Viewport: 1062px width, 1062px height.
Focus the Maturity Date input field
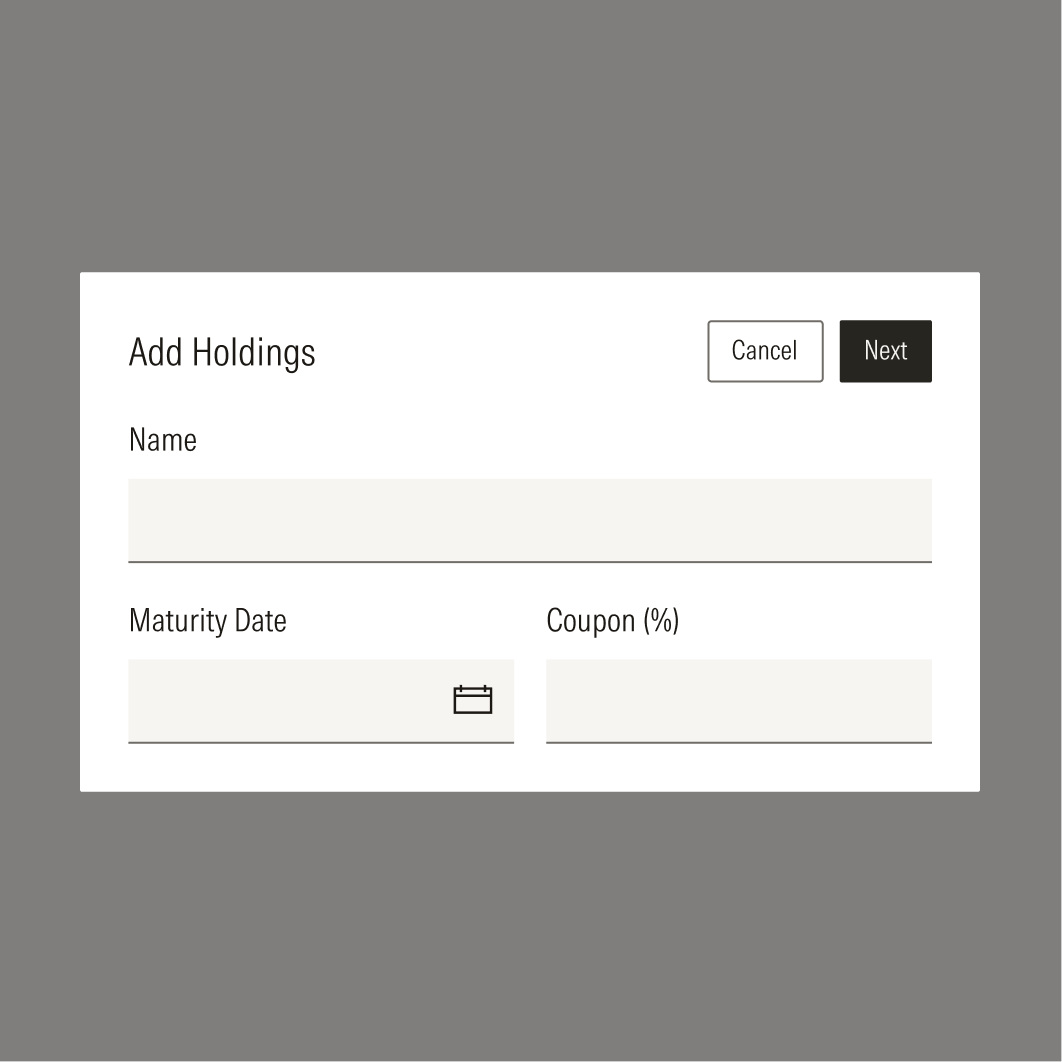tap(320, 701)
